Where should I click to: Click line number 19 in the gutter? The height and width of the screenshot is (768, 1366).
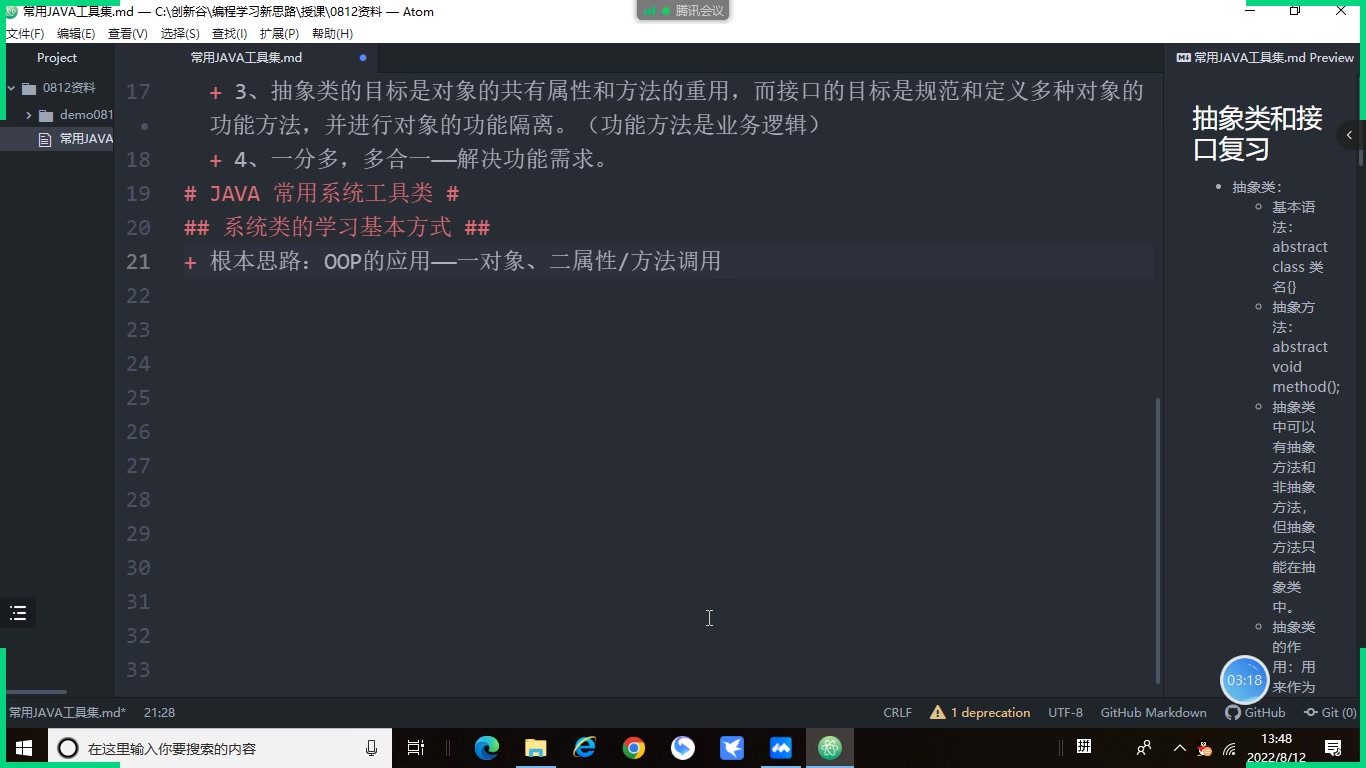(138, 194)
